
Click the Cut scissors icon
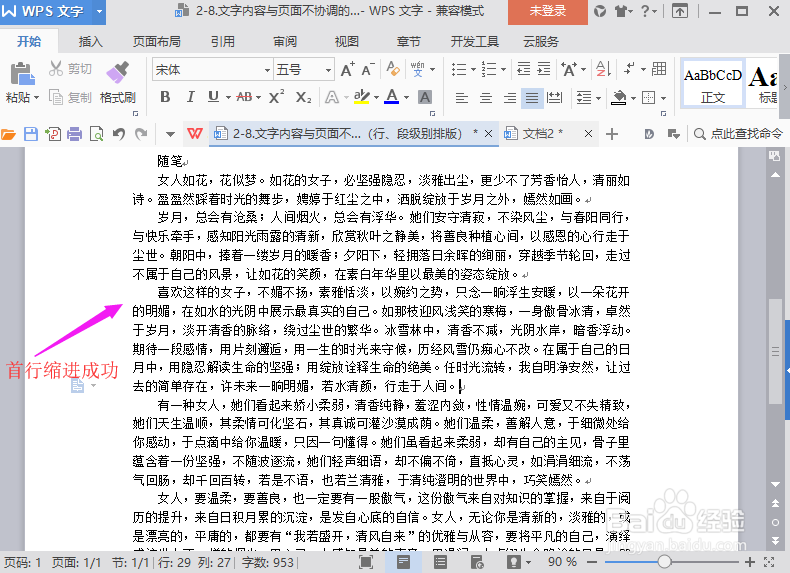tap(56, 69)
